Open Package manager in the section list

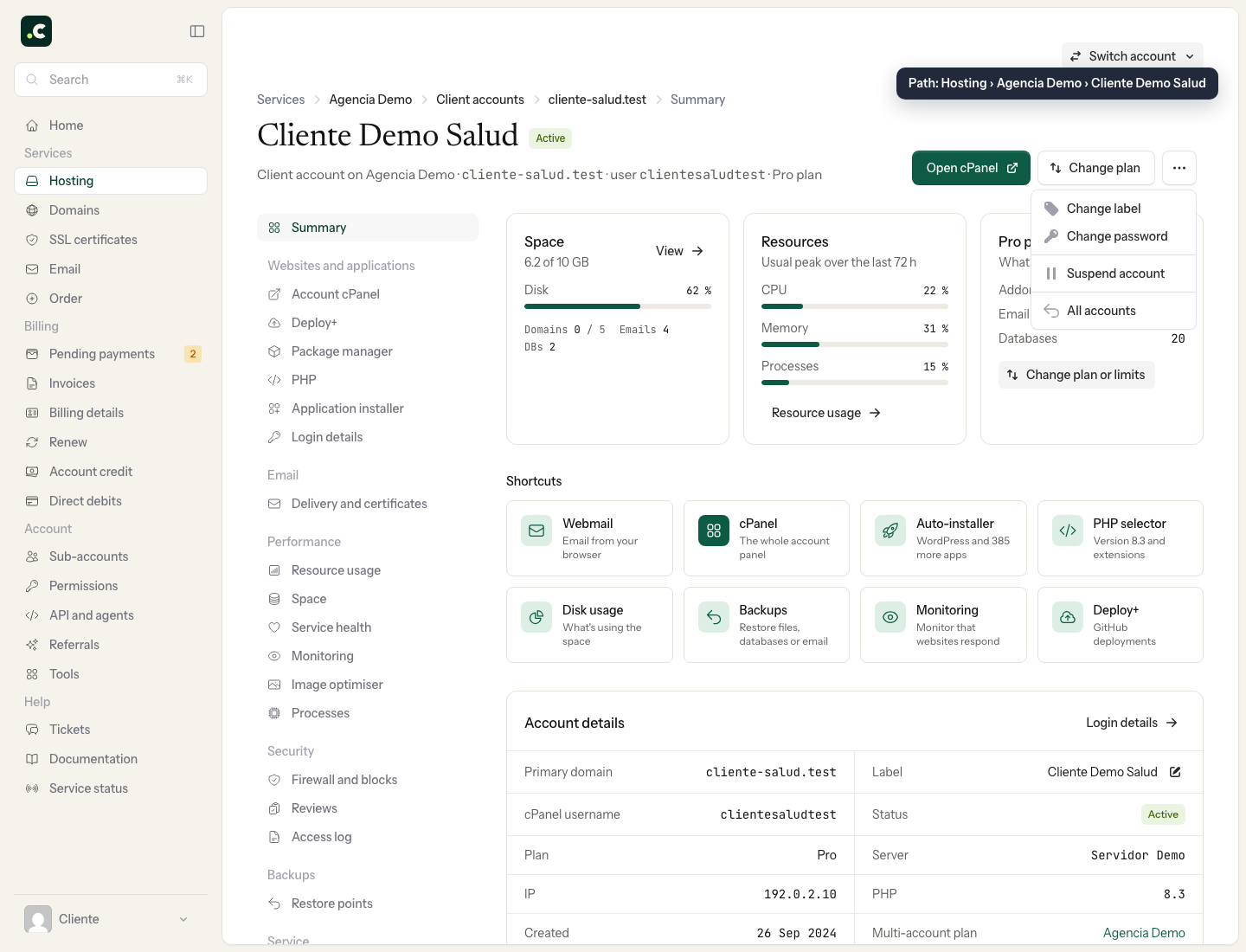(368, 351)
